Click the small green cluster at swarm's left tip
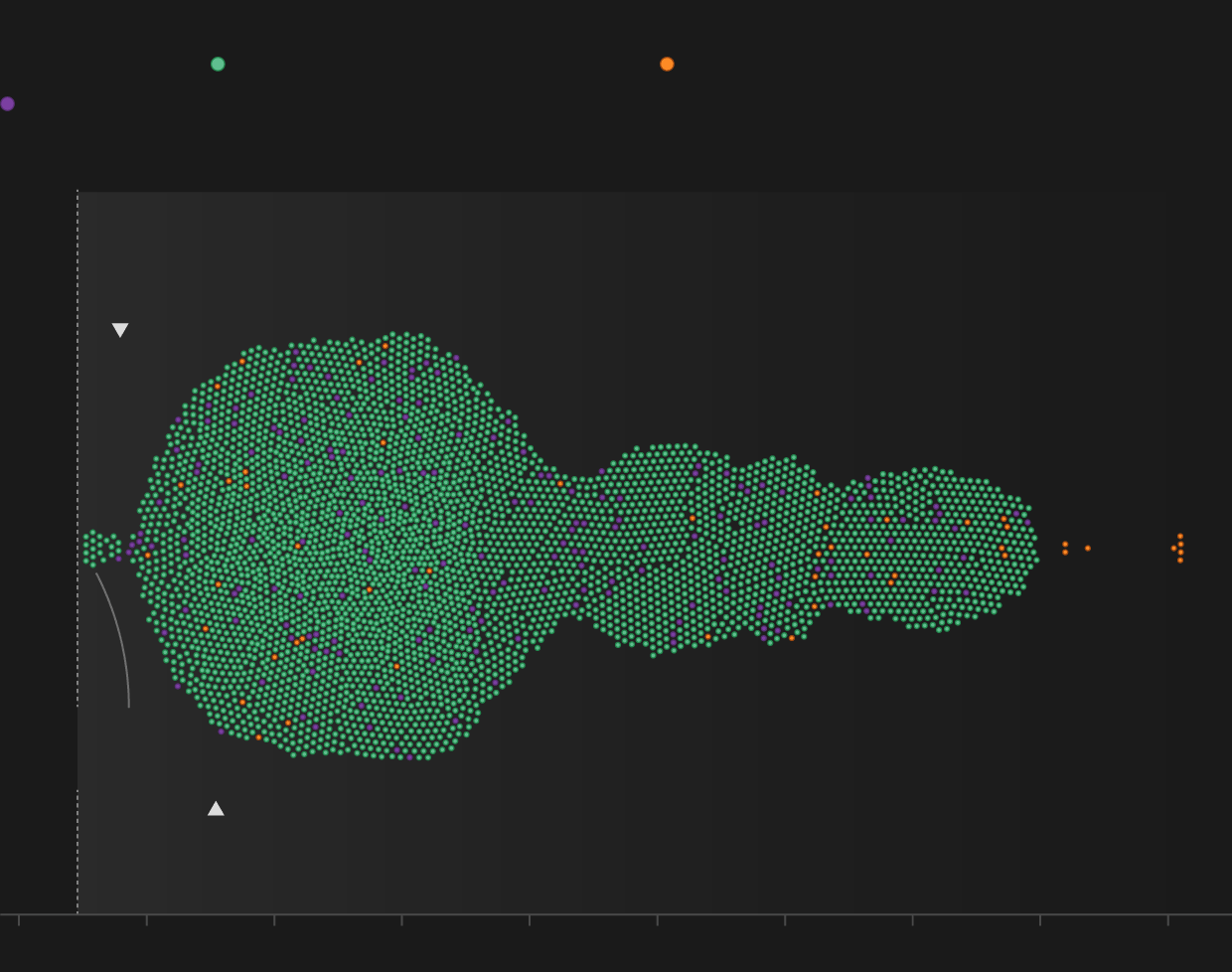The width and height of the screenshot is (1232, 972). [x=97, y=547]
